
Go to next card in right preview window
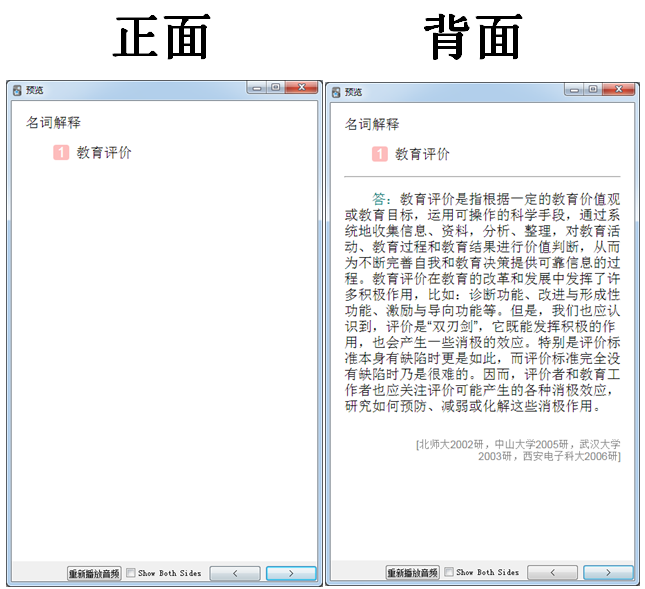coord(608,572)
